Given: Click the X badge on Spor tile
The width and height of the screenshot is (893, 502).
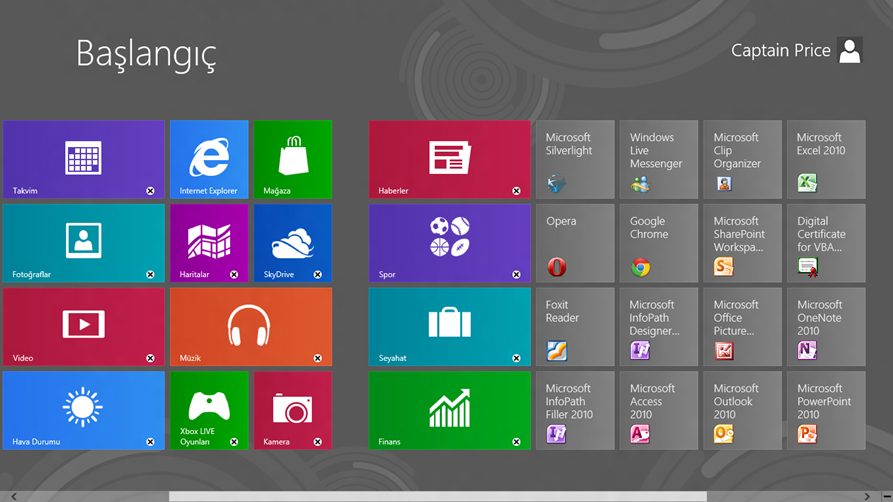Looking at the screenshot, I should [x=517, y=275].
